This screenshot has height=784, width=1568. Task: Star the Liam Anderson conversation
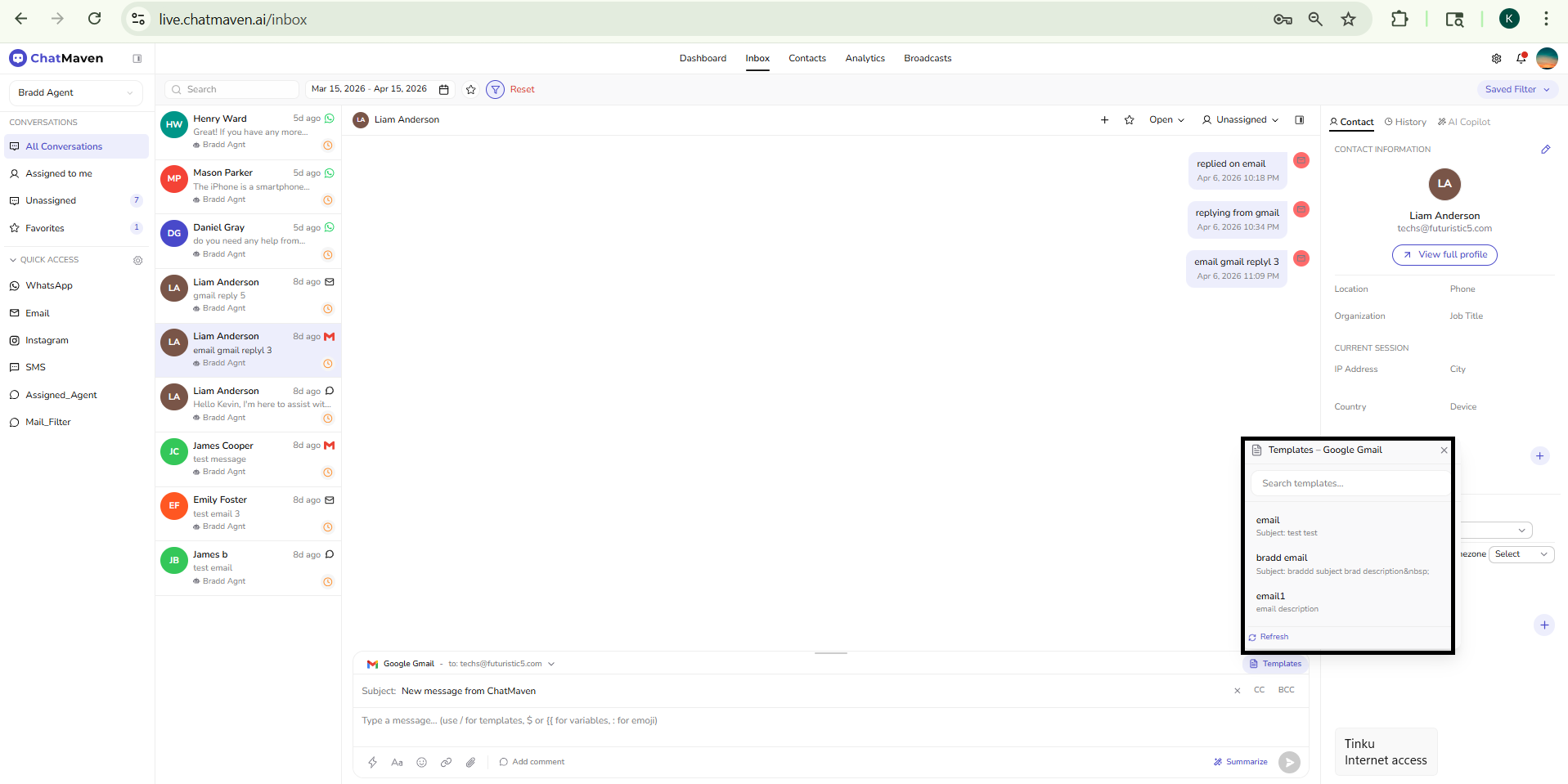[1129, 120]
